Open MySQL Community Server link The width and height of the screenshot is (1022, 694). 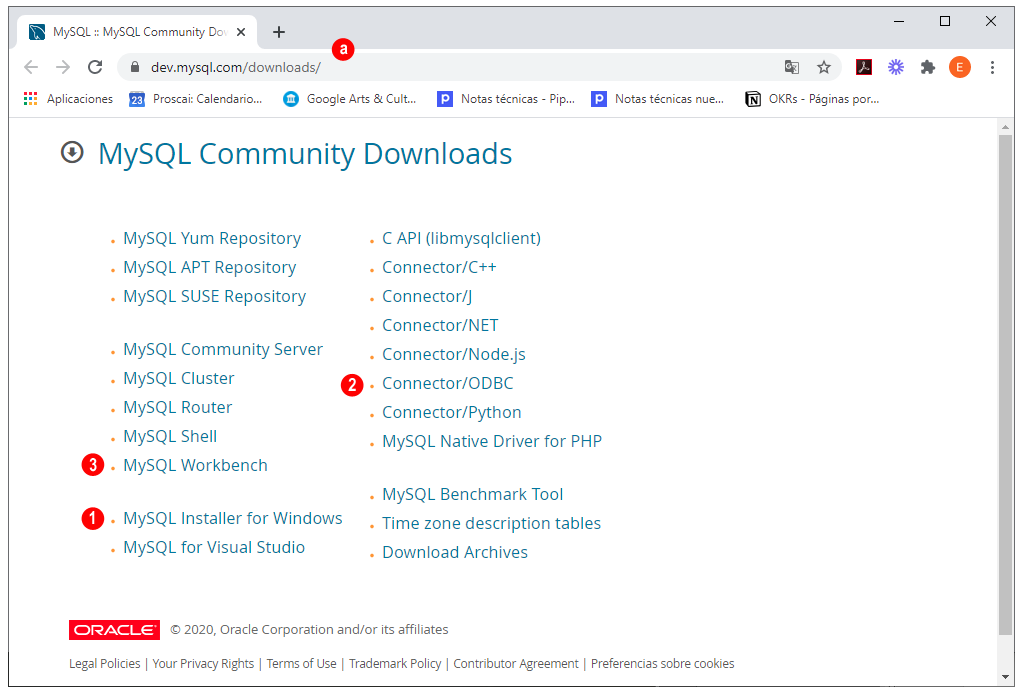coord(223,349)
